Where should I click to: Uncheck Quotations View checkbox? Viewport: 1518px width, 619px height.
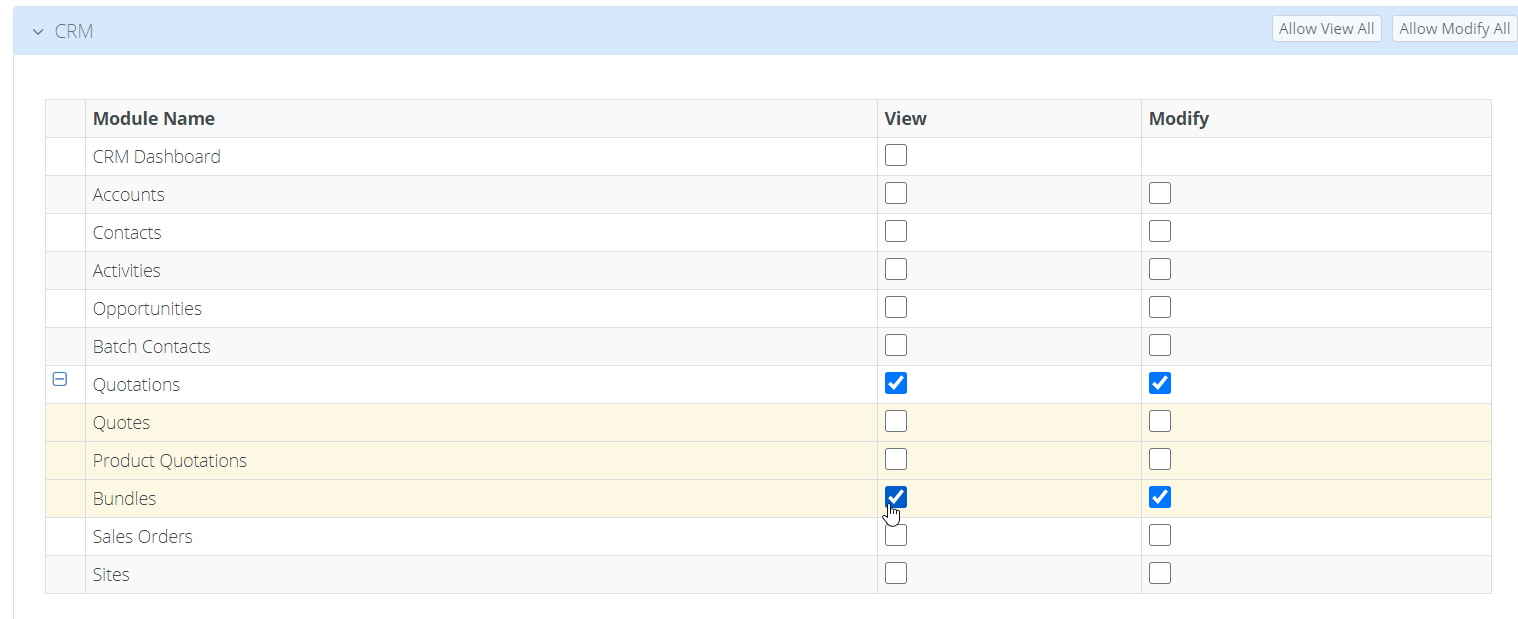point(896,384)
